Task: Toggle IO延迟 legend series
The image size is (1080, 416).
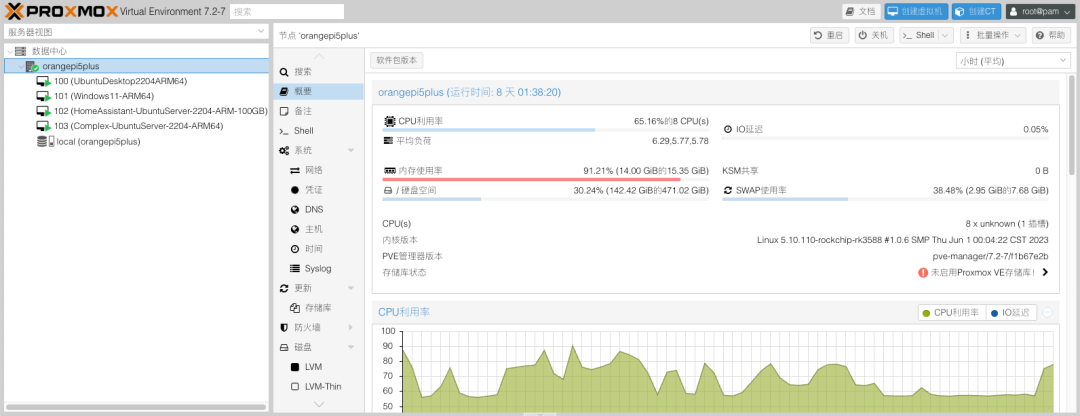Action: tap(1011, 313)
